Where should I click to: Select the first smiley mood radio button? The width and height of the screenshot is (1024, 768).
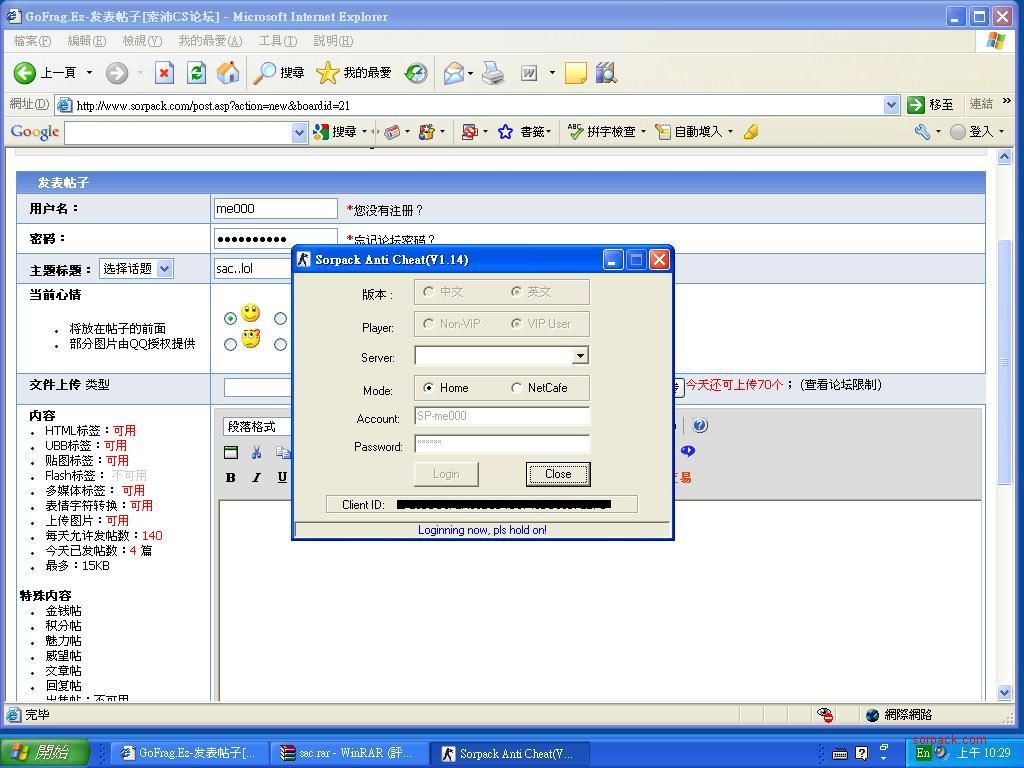tap(231, 318)
